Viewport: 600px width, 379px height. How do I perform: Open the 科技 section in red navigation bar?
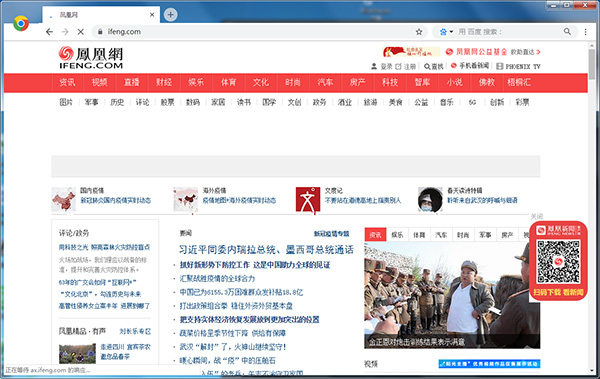(x=390, y=82)
